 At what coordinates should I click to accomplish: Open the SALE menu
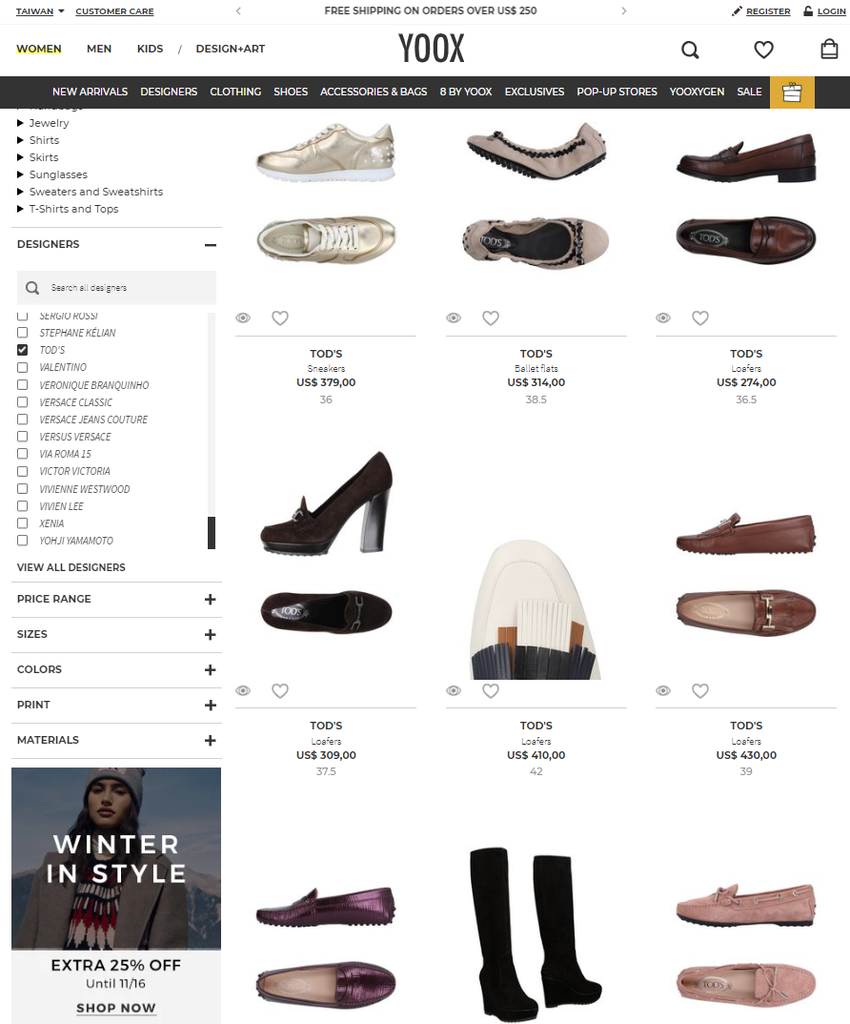coord(749,92)
